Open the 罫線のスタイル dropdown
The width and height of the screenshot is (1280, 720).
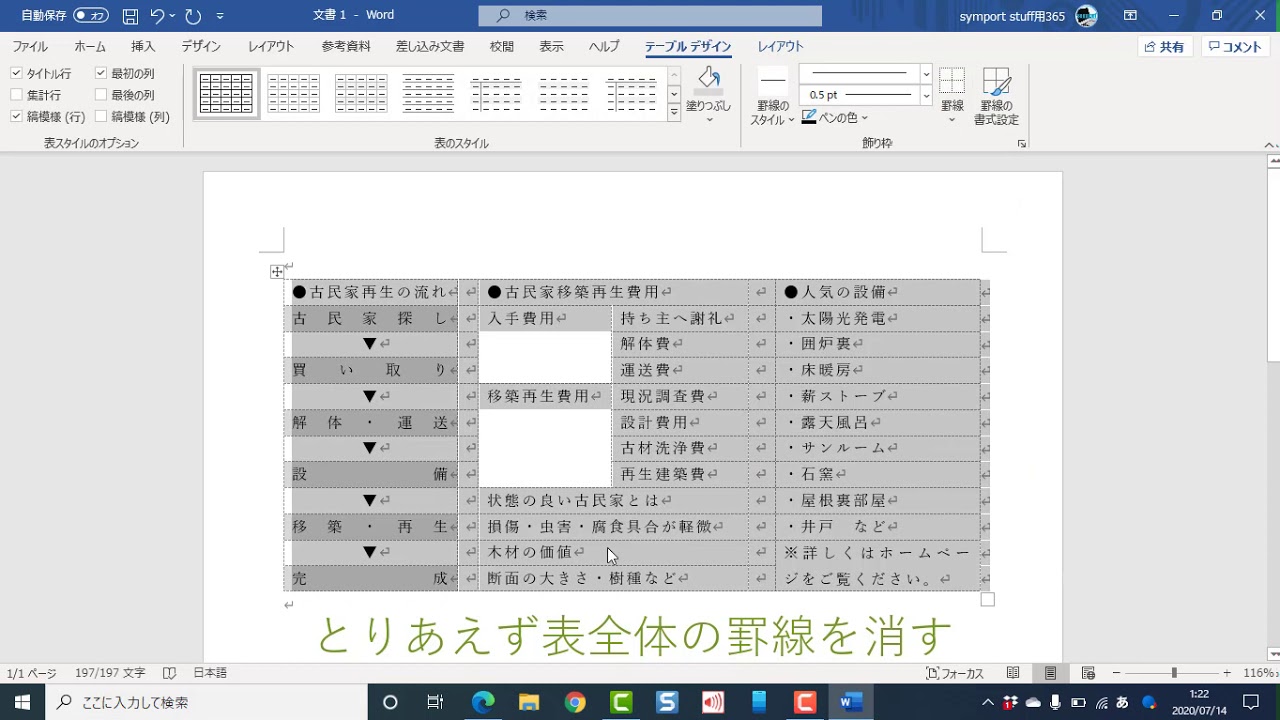coord(772,98)
